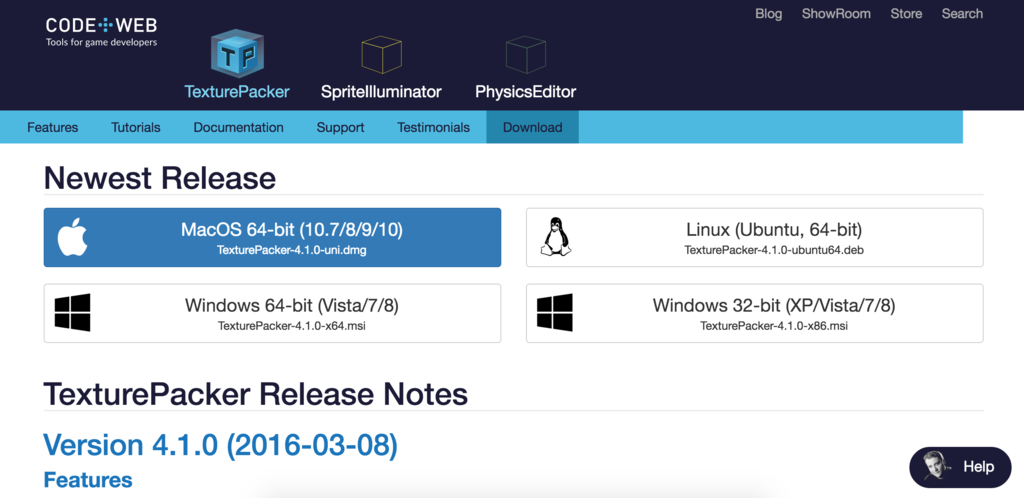Open the Support tab
Image resolution: width=1024 pixels, height=498 pixels.
(x=340, y=127)
